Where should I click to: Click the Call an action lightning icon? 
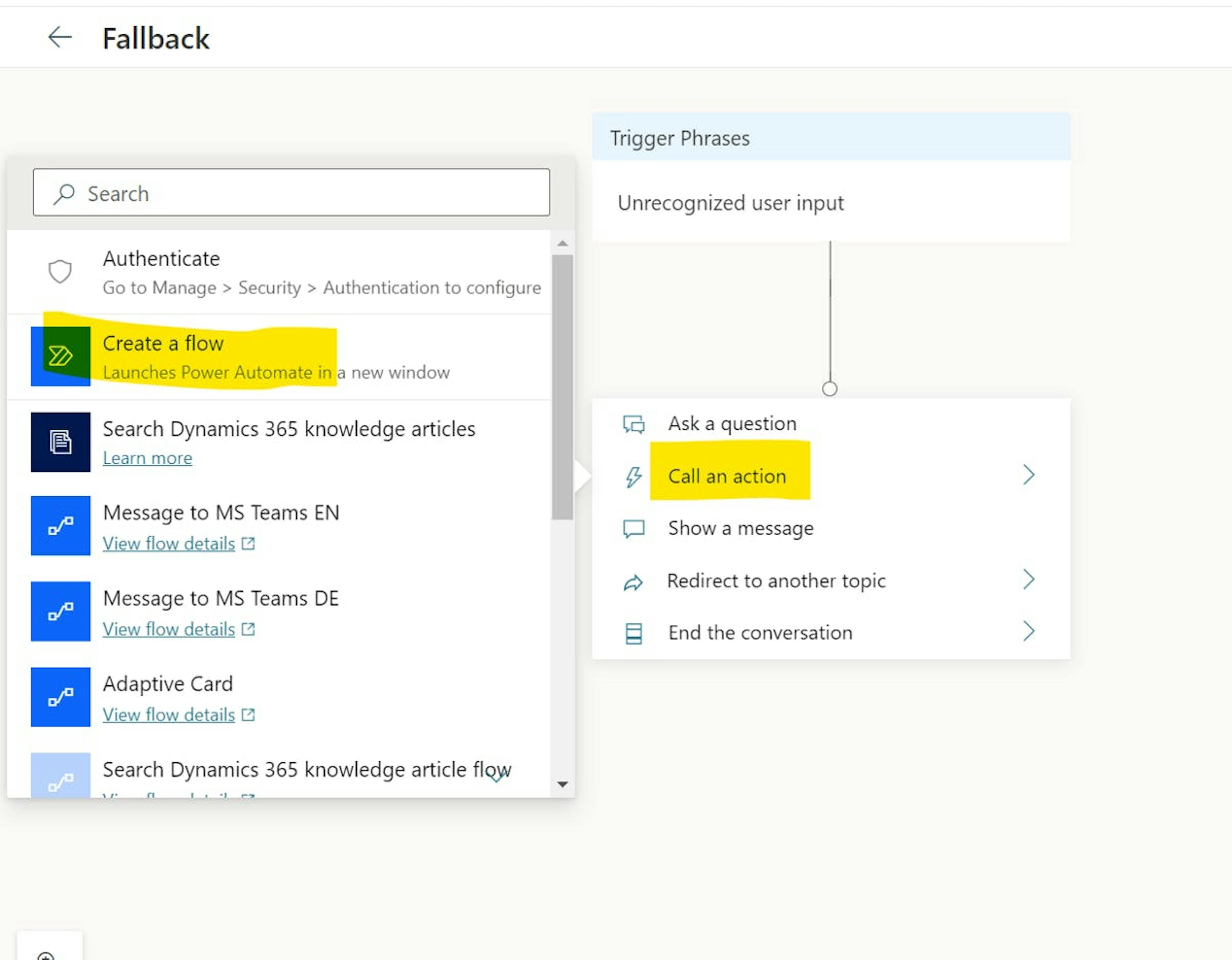pyautogui.click(x=634, y=476)
